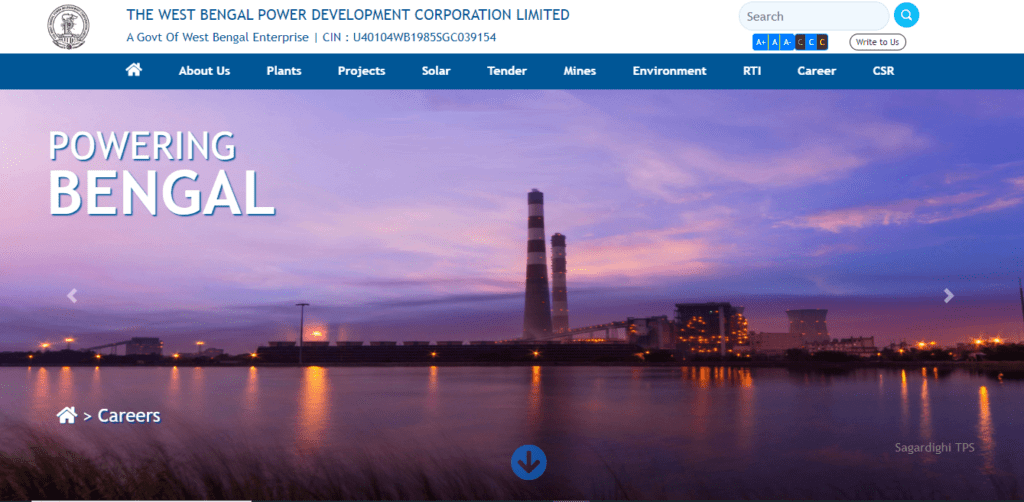The image size is (1024, 502).
Task: Click the POWERING BENGAL banner heading
Action: coord(162,173)
